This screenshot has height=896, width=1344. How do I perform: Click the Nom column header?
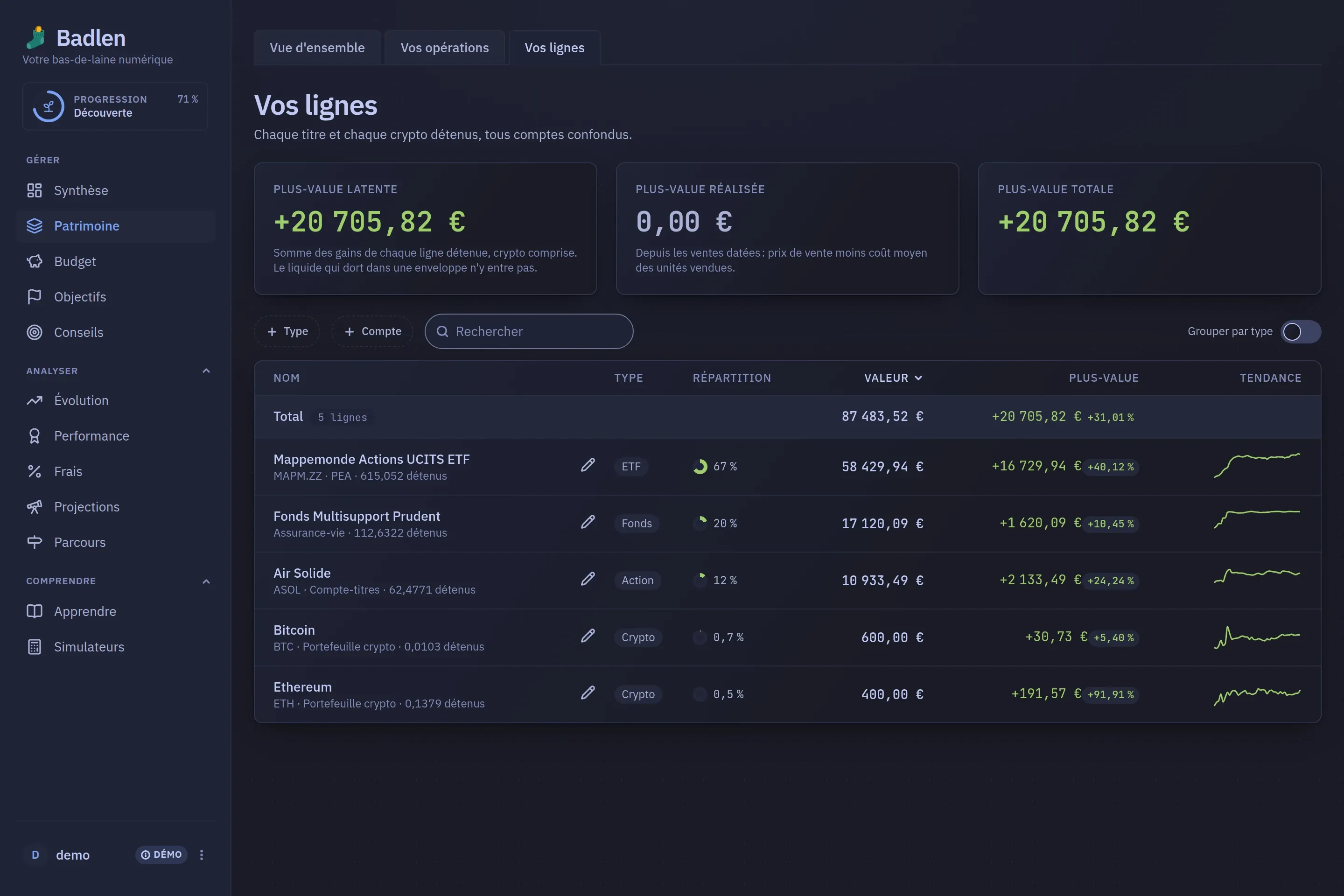(286, 378)
